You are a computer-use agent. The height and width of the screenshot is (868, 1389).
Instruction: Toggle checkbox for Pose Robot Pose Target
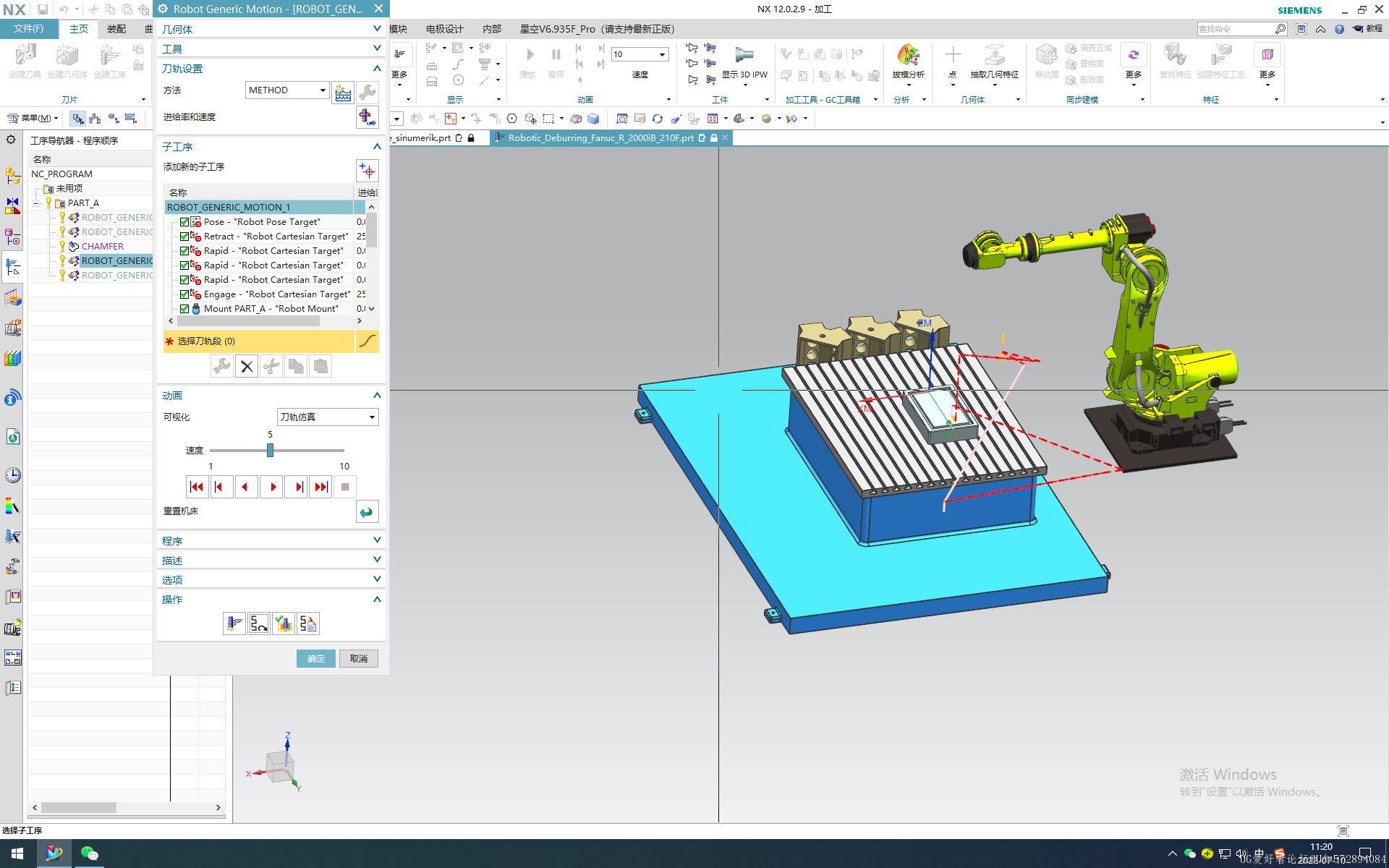[x=184, y=222]
